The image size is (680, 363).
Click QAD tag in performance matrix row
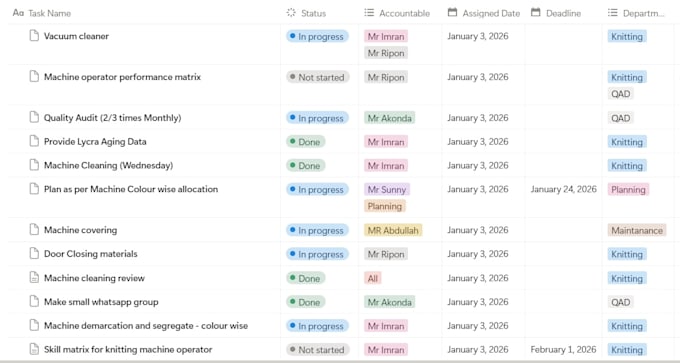[621, 94]
